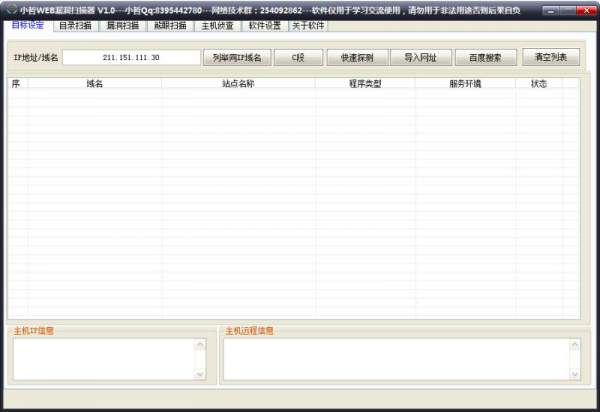Click the 清空列表 button

[551, 57]
